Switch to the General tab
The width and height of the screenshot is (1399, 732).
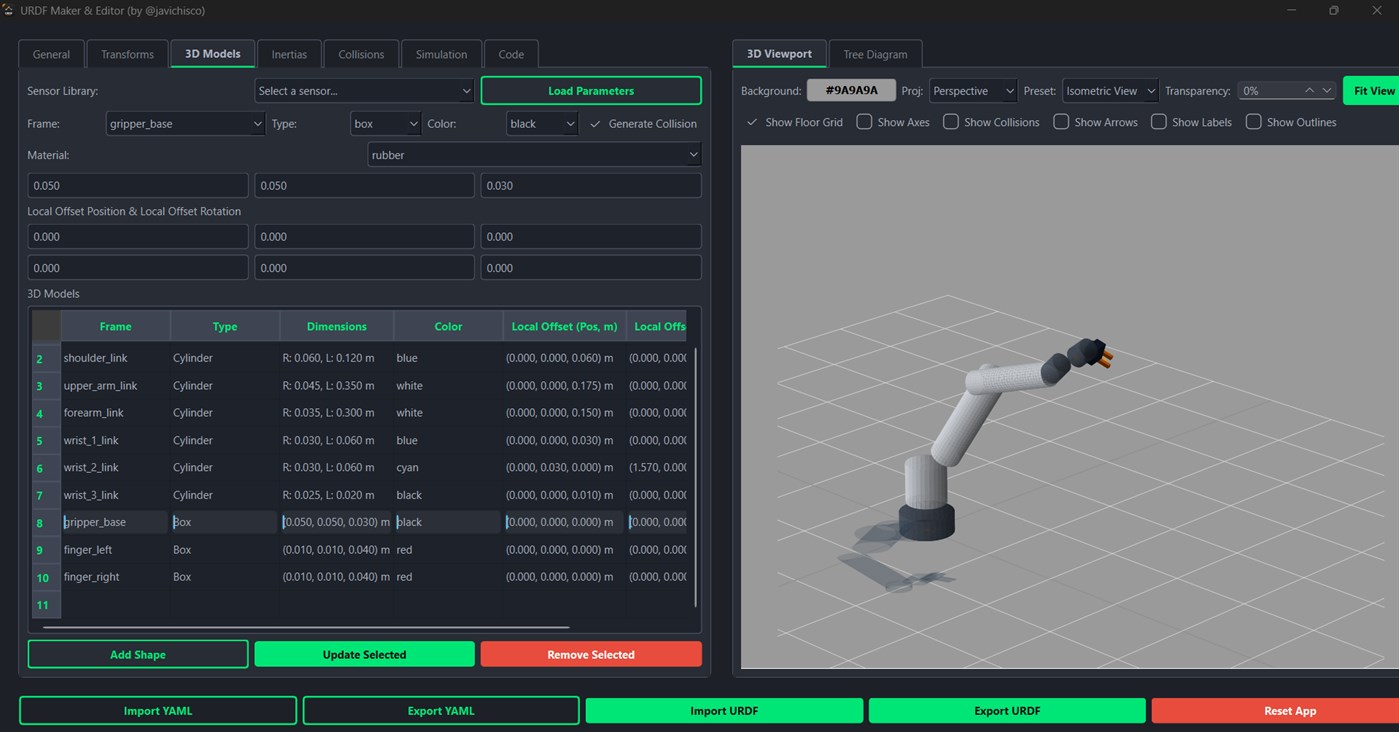[51, 54]
